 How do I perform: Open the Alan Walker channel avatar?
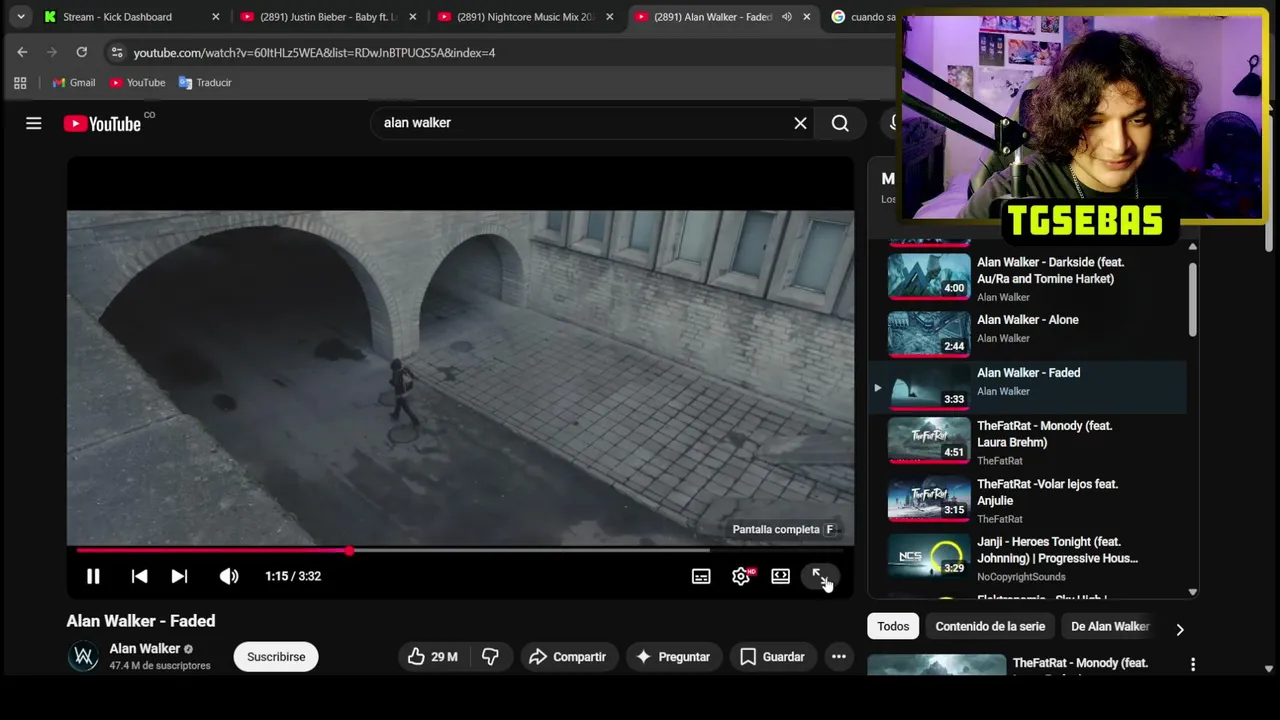84,657
